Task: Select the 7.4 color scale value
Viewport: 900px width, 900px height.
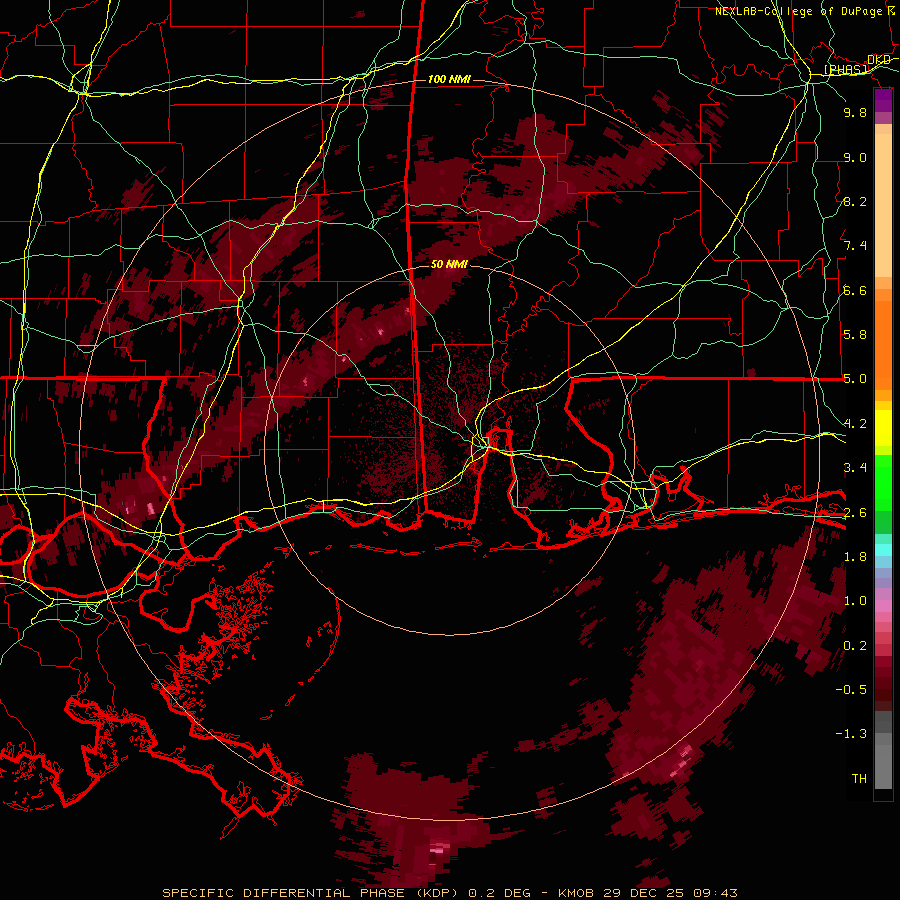Action: (855, 246)
